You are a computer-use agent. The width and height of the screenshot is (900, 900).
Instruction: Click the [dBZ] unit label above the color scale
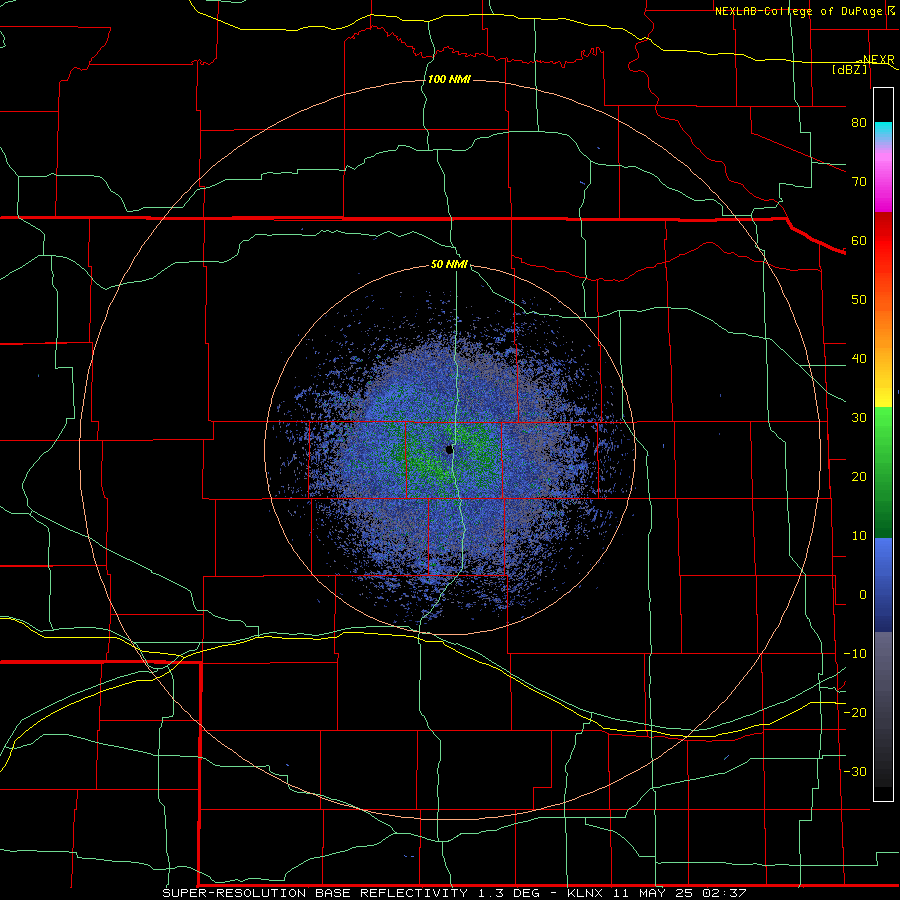(849, 69)
